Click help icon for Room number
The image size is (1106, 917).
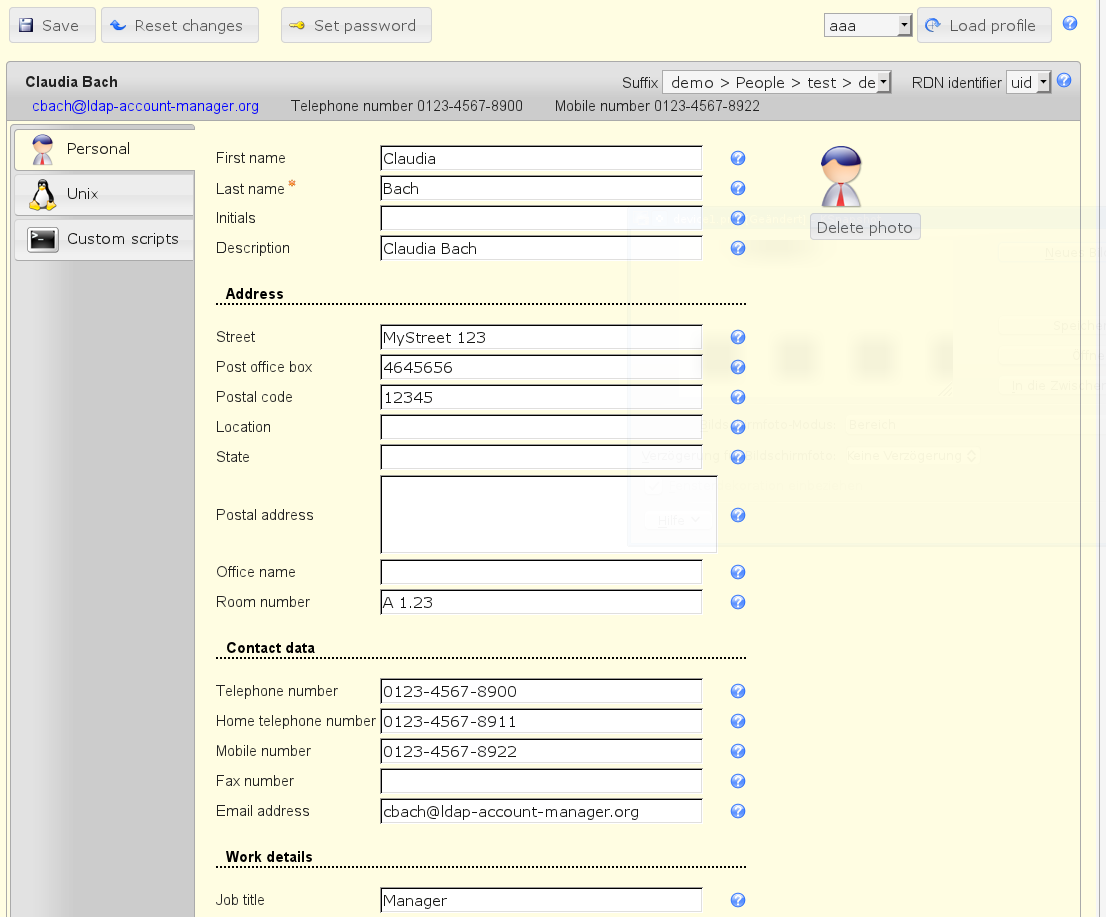coord(738,602)
